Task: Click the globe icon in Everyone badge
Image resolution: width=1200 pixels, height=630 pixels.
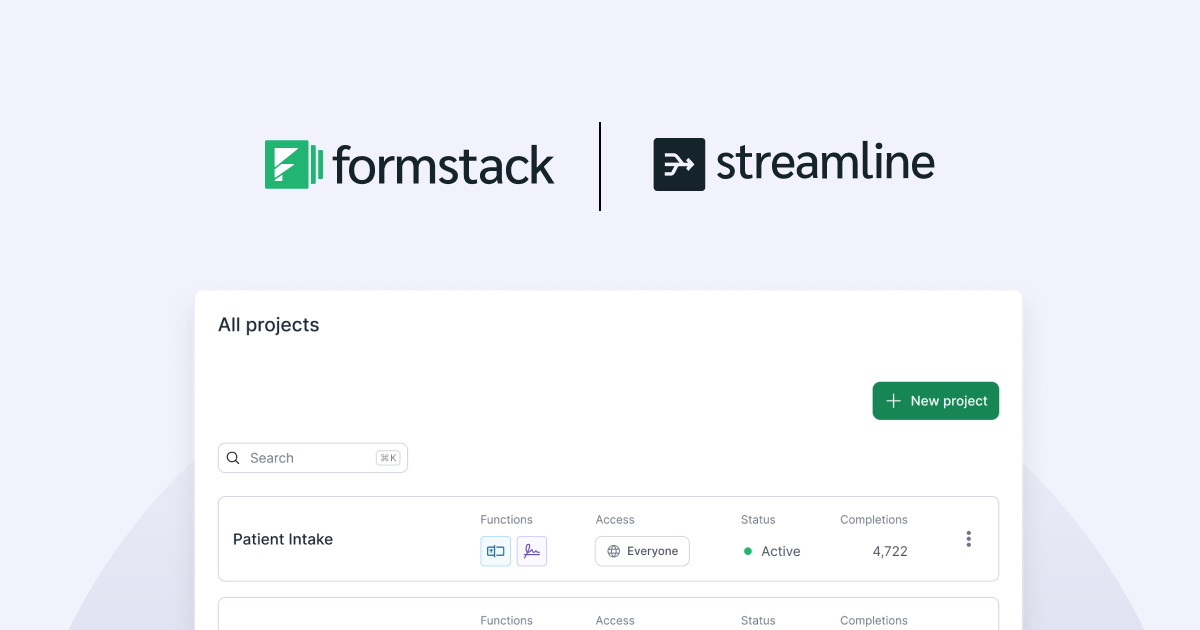Action: point(614,551)
